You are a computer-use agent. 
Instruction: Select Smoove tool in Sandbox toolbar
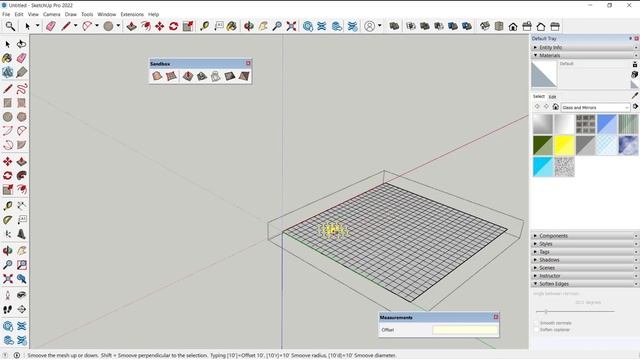click(187, 76)
